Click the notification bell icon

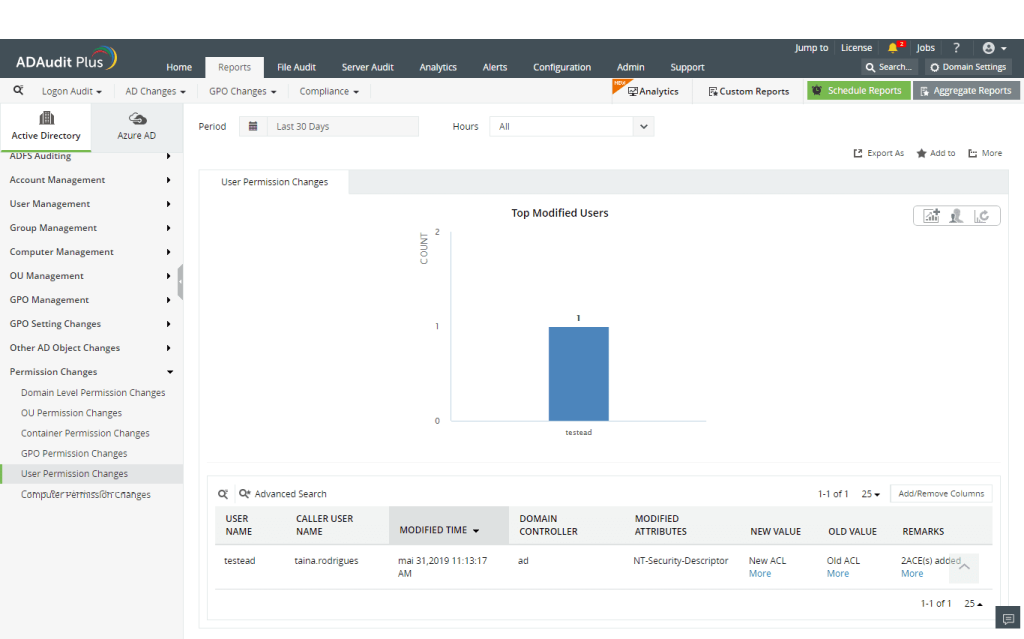pos(893,48)
